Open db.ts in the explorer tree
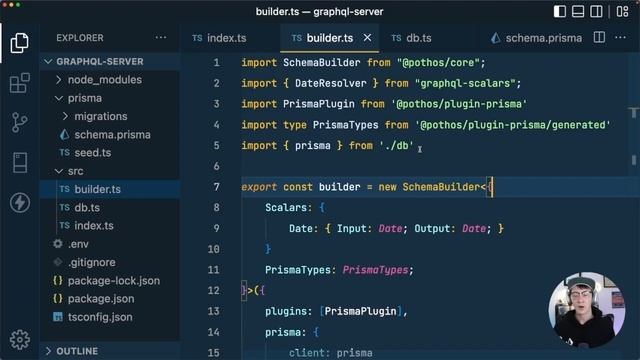640x360 pixels. click(110, 207)
